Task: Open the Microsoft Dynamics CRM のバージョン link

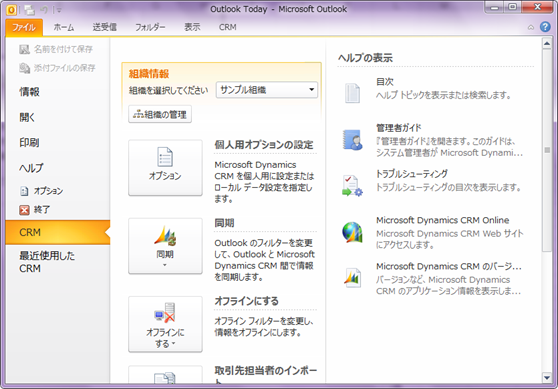Action: [x=449, y=266]
